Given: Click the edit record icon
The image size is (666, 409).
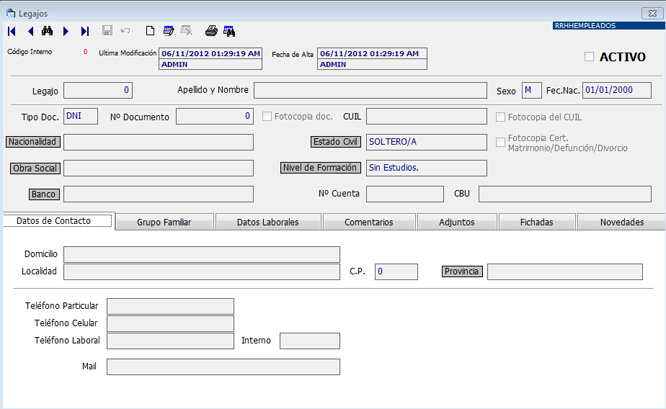Looking at the screenshot, I should [x=169, y=31].
